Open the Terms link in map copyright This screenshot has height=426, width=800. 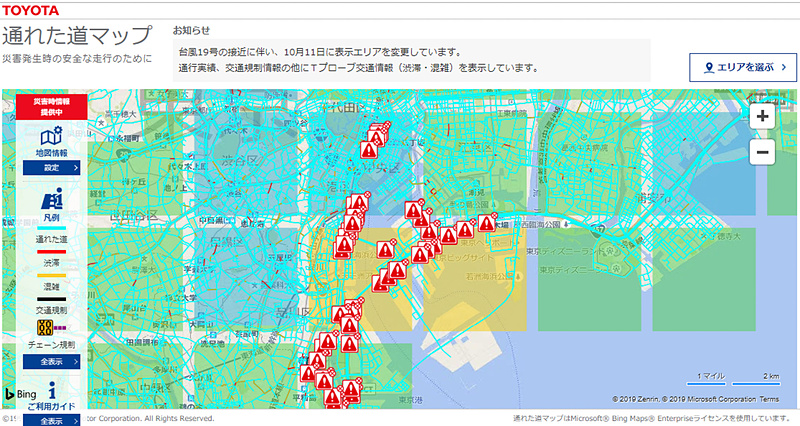click(x=769, y=399)
